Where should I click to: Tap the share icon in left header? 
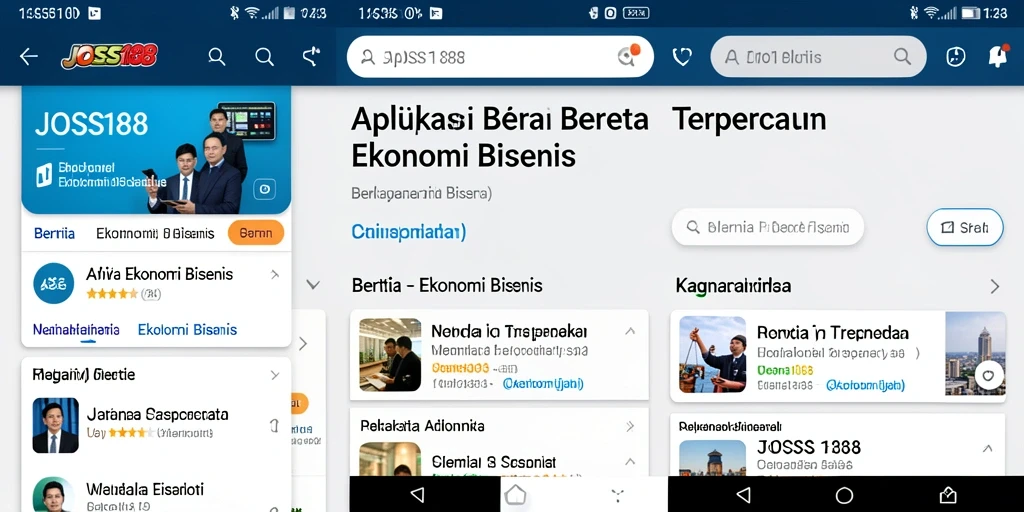tap(312, 57)
